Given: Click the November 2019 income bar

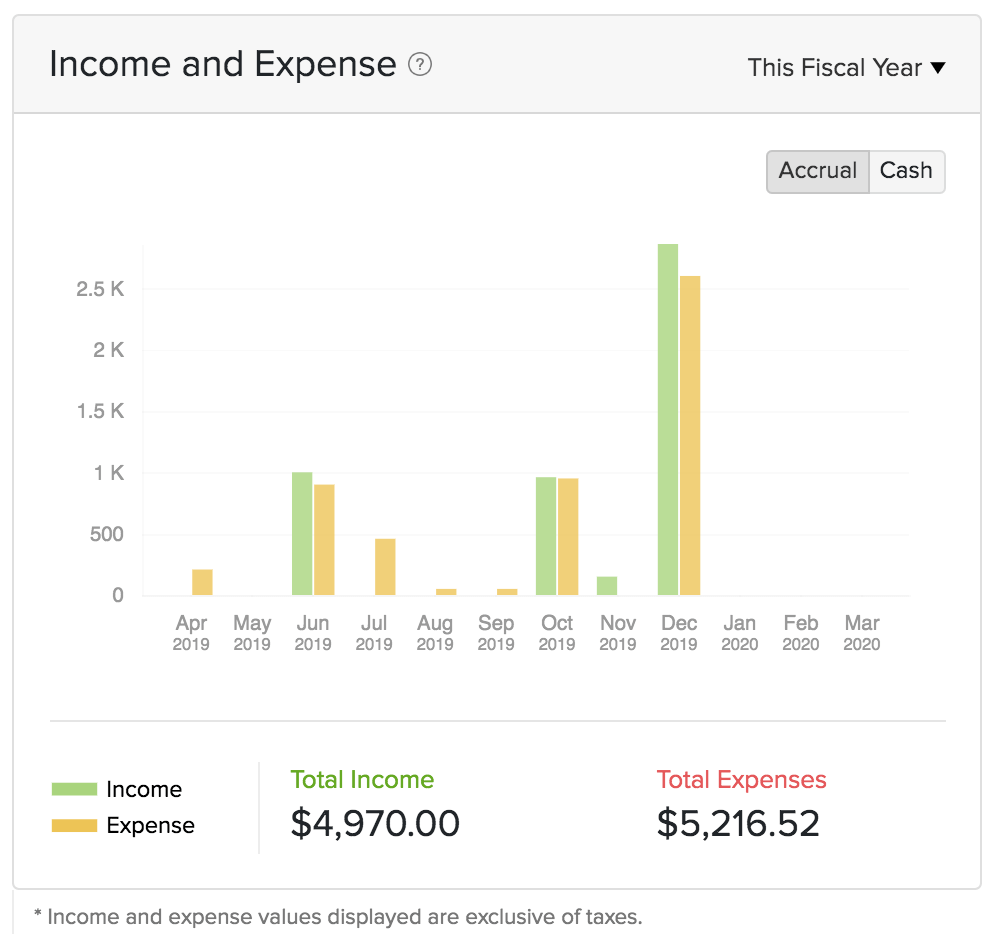Looking at the screenshot, I should pos(607,586).
